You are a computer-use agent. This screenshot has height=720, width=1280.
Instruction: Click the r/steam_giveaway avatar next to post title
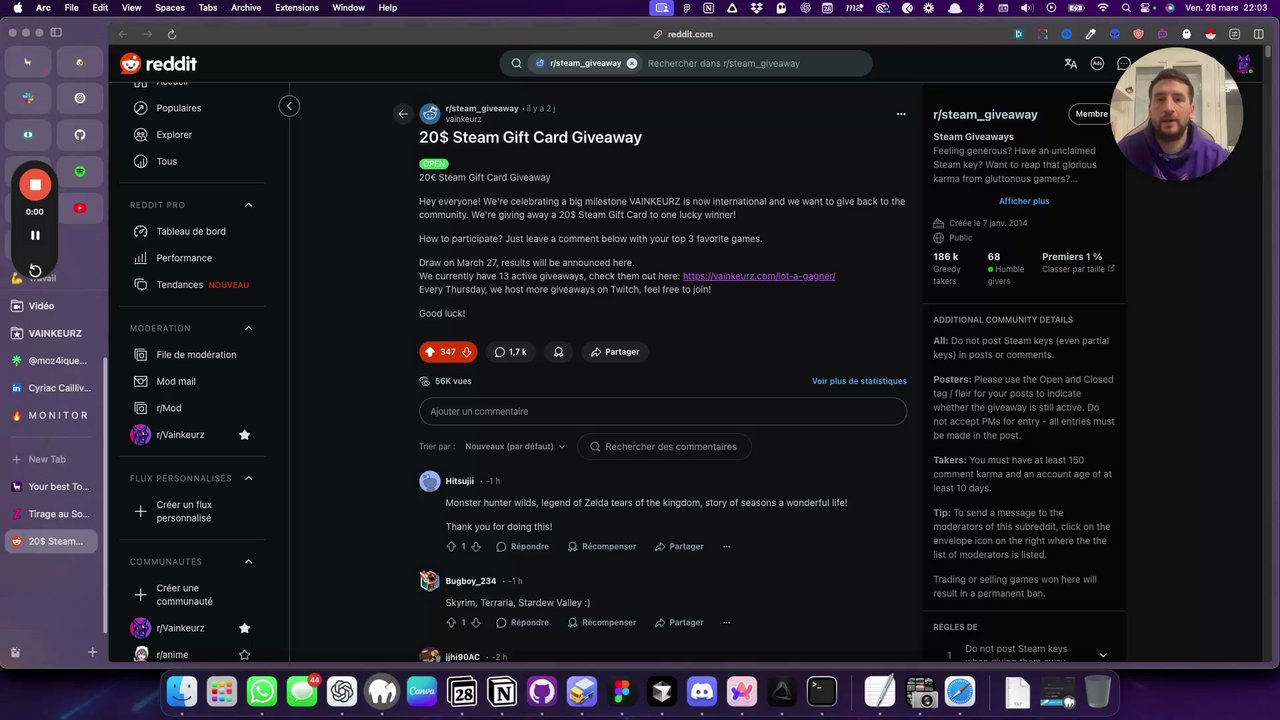430,114
